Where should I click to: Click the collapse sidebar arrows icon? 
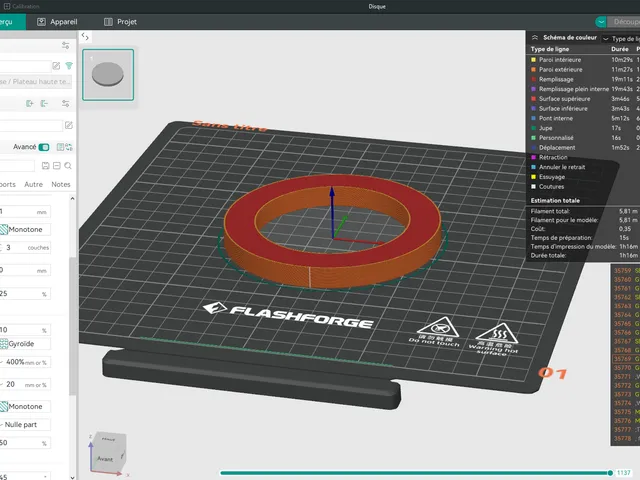coord(85,37)
